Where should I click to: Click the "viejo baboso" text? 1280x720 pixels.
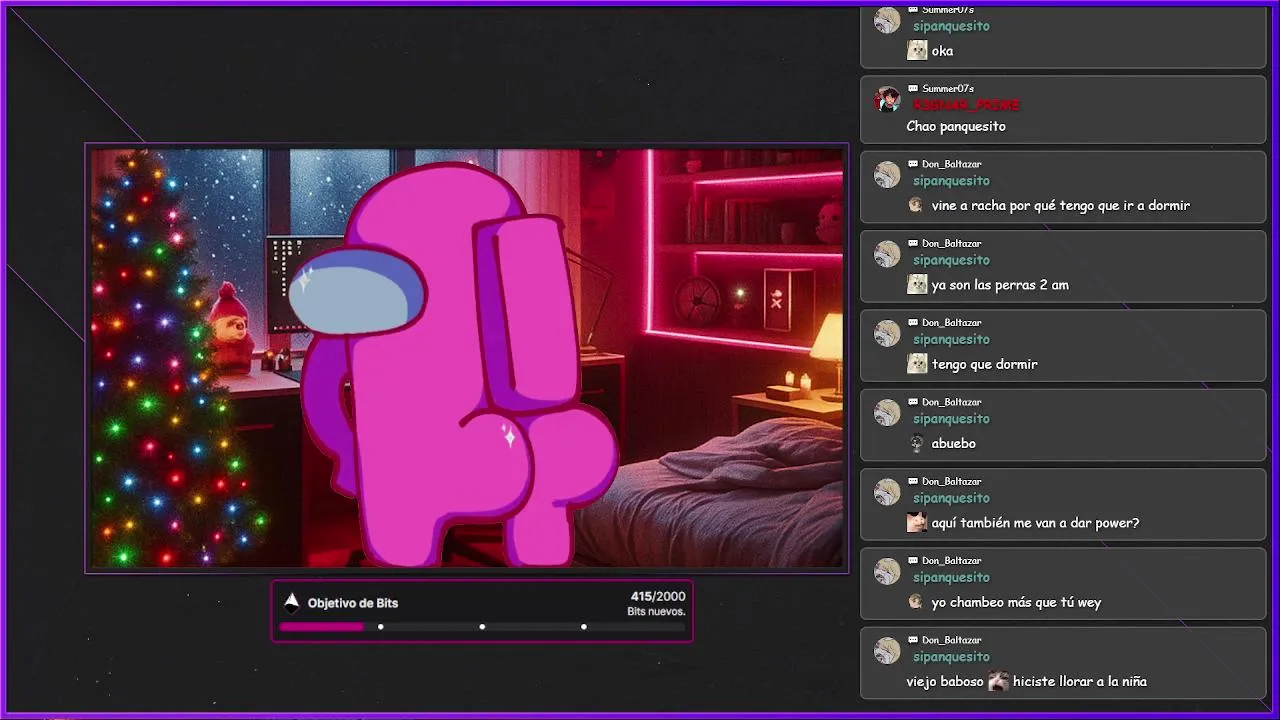tap(946, 682)
